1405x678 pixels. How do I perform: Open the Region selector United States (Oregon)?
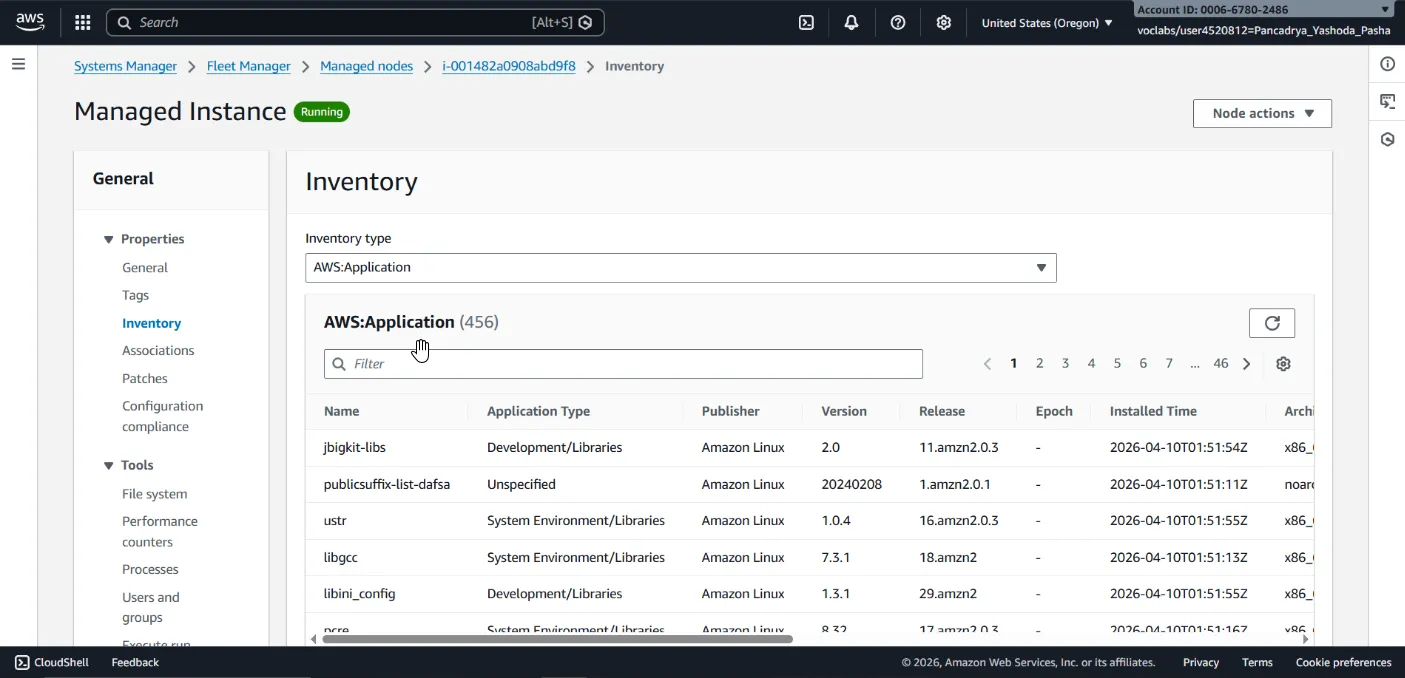tap(1047, 22)
